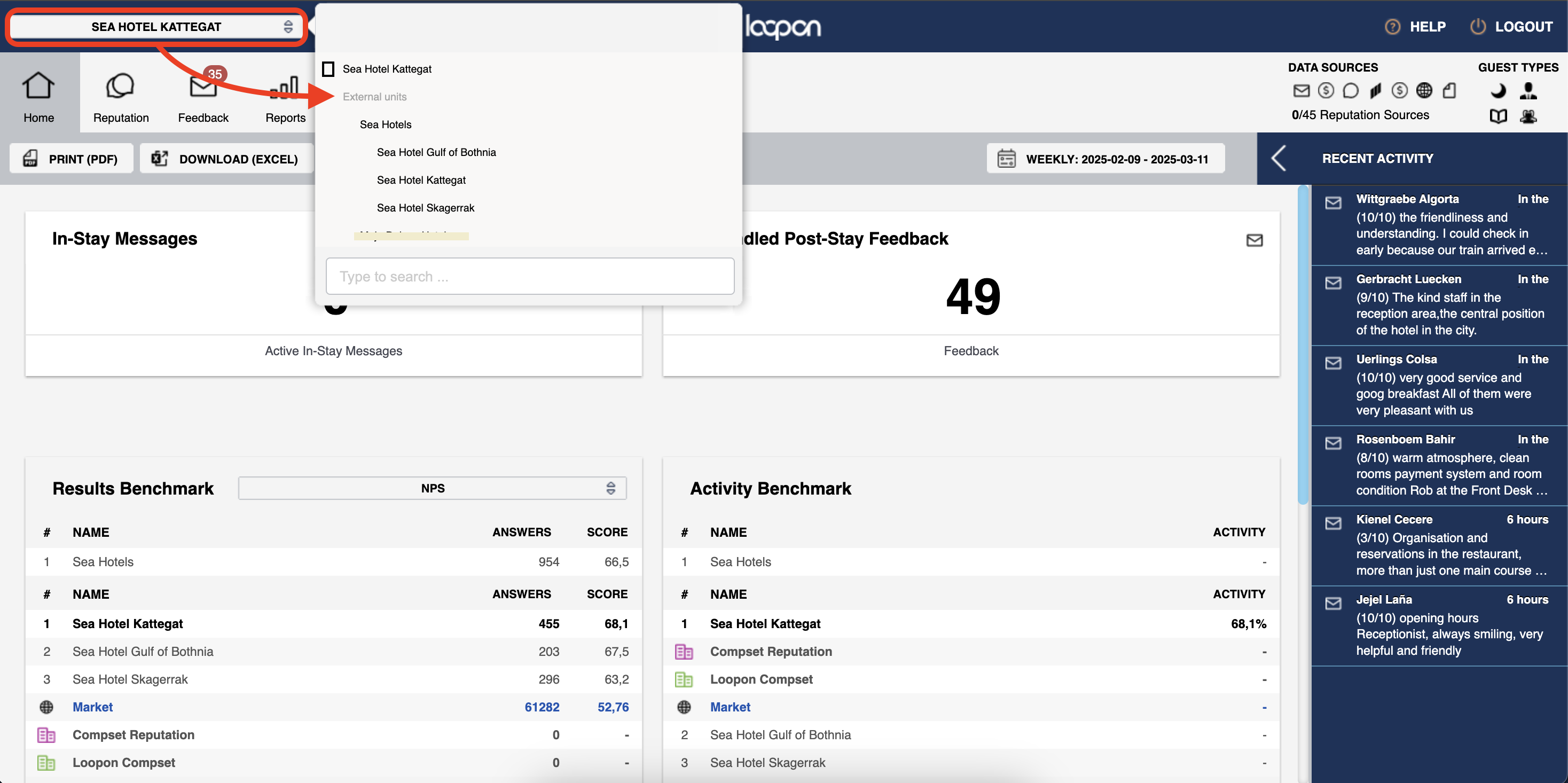
Task: Select Sea Hotel Gulf of Bothnia in dropdown list
Action: 436,152
